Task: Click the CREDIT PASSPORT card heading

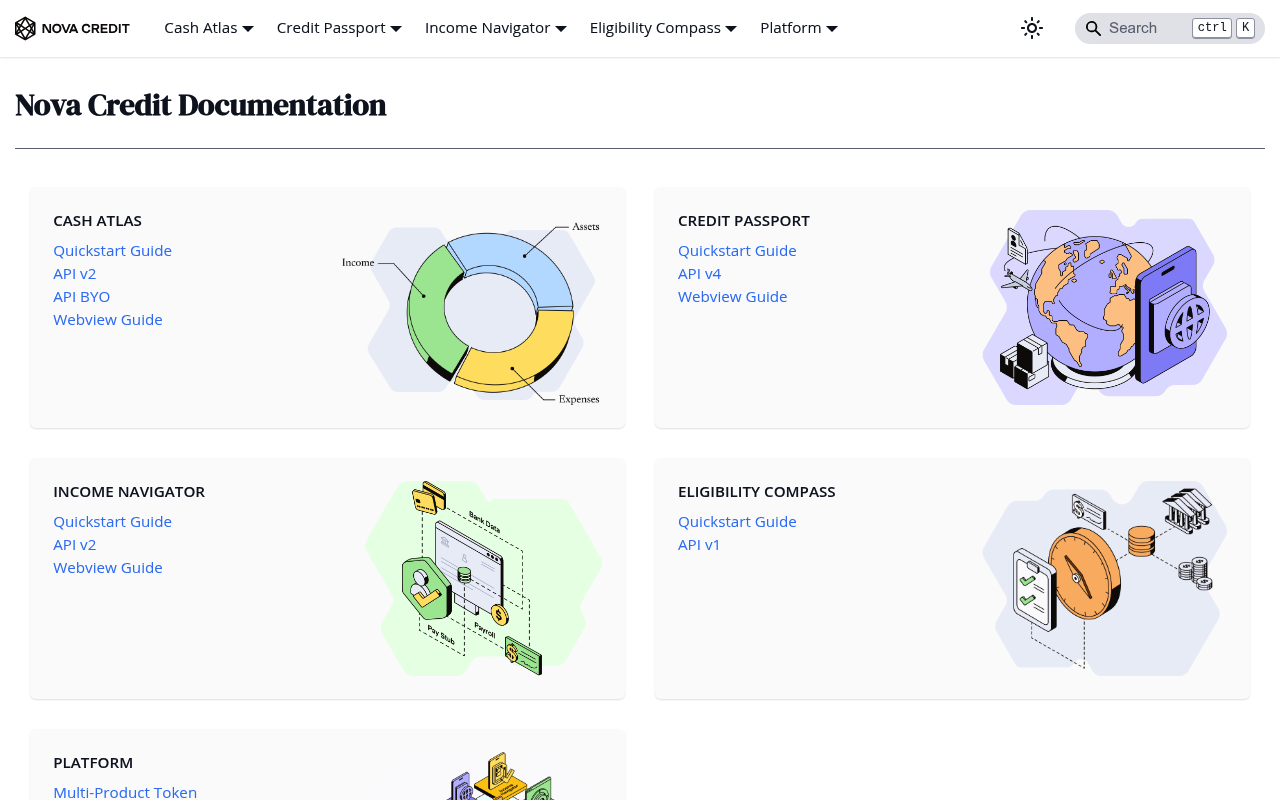Action: pos(744,221)
